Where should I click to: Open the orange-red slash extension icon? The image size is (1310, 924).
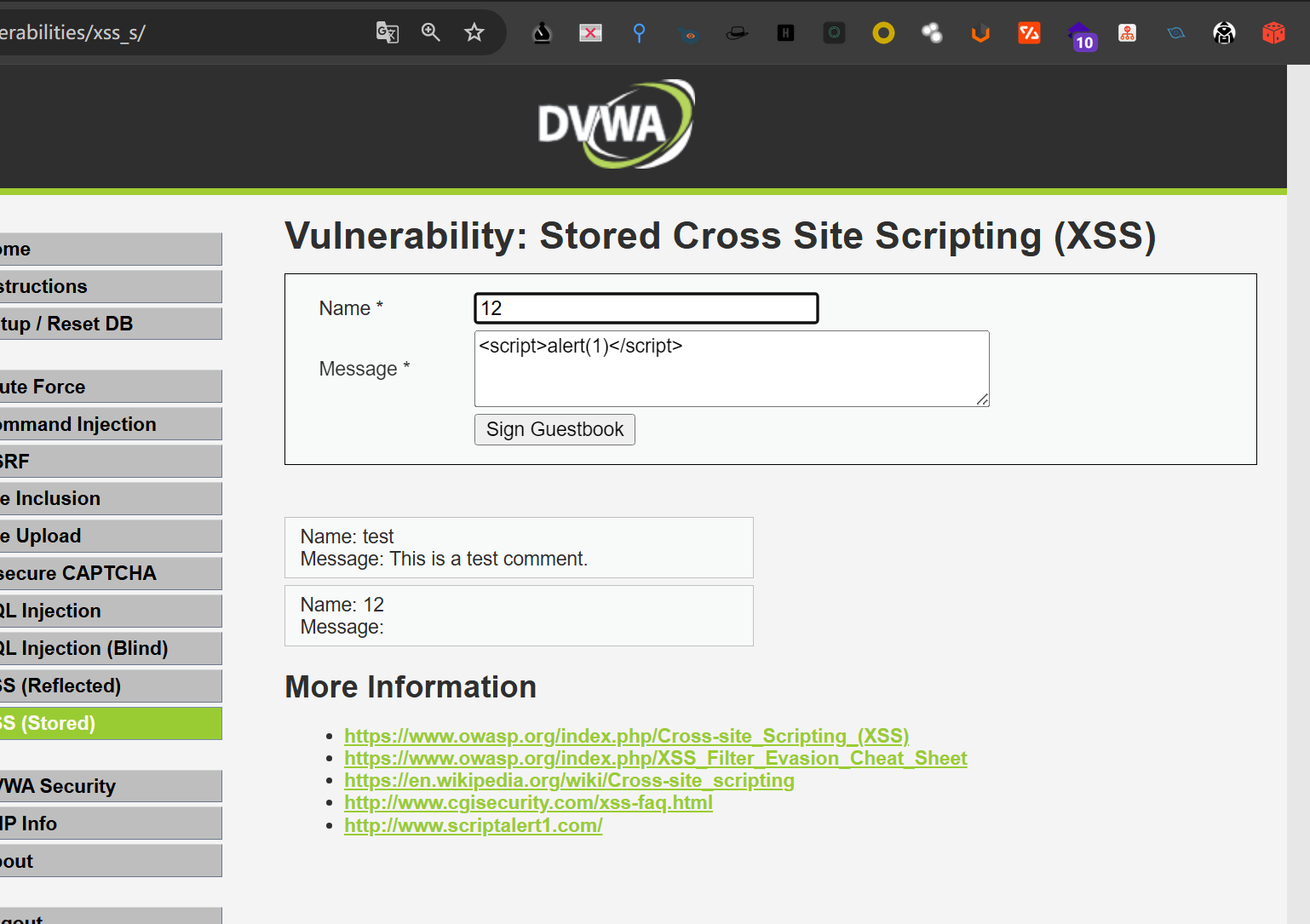(1029, 33)
